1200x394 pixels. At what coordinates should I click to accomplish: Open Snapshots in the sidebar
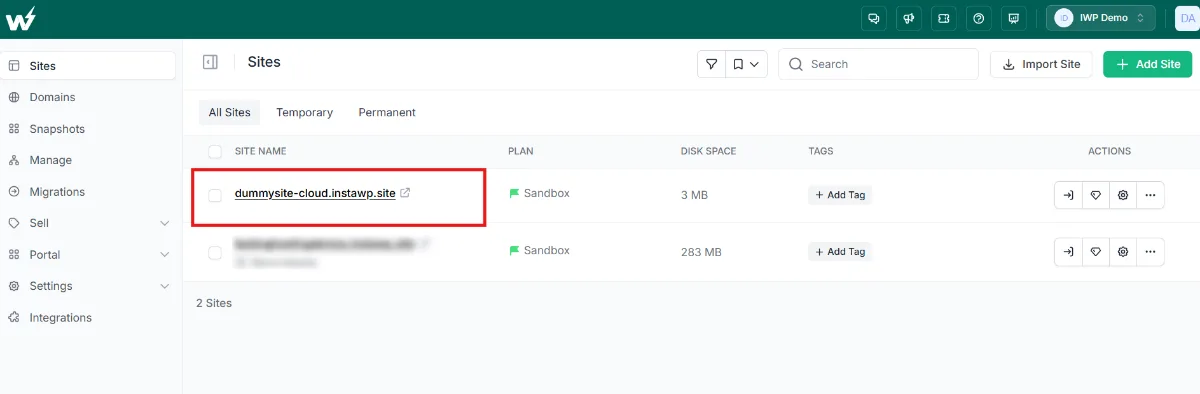[x=88, y=129]
